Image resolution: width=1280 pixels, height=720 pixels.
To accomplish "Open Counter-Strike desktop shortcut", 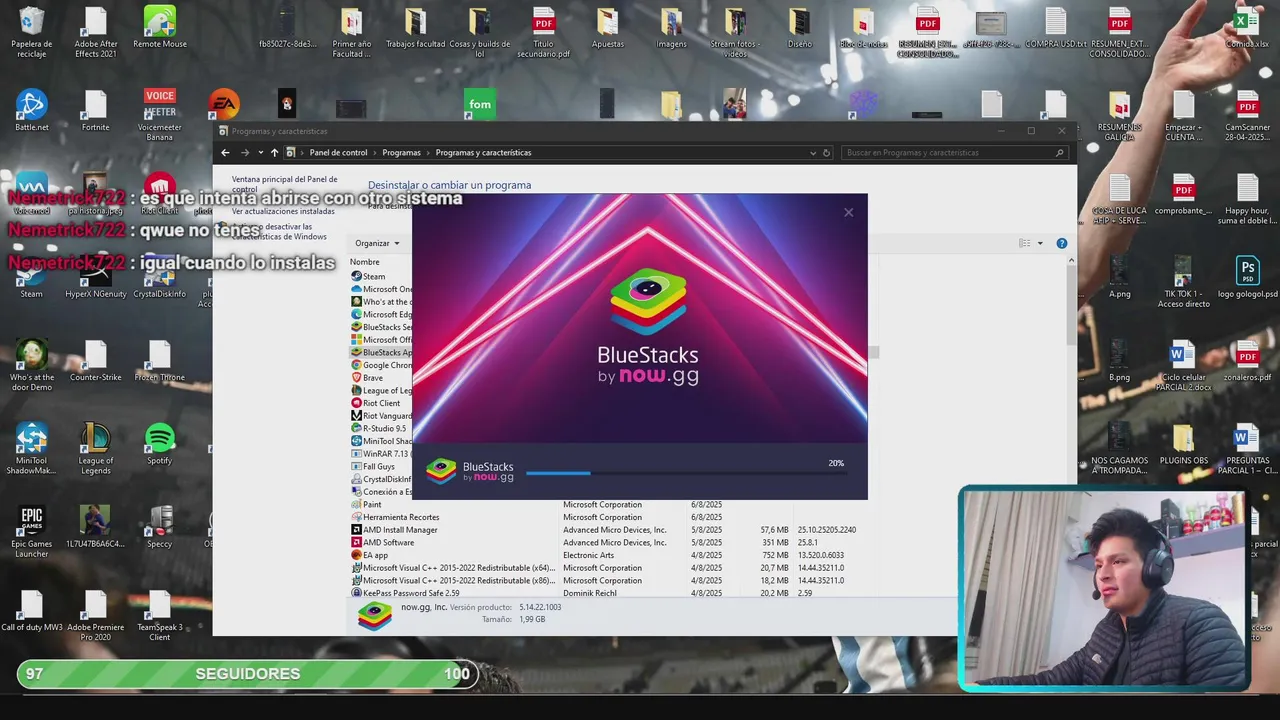I will click(95, 361).
